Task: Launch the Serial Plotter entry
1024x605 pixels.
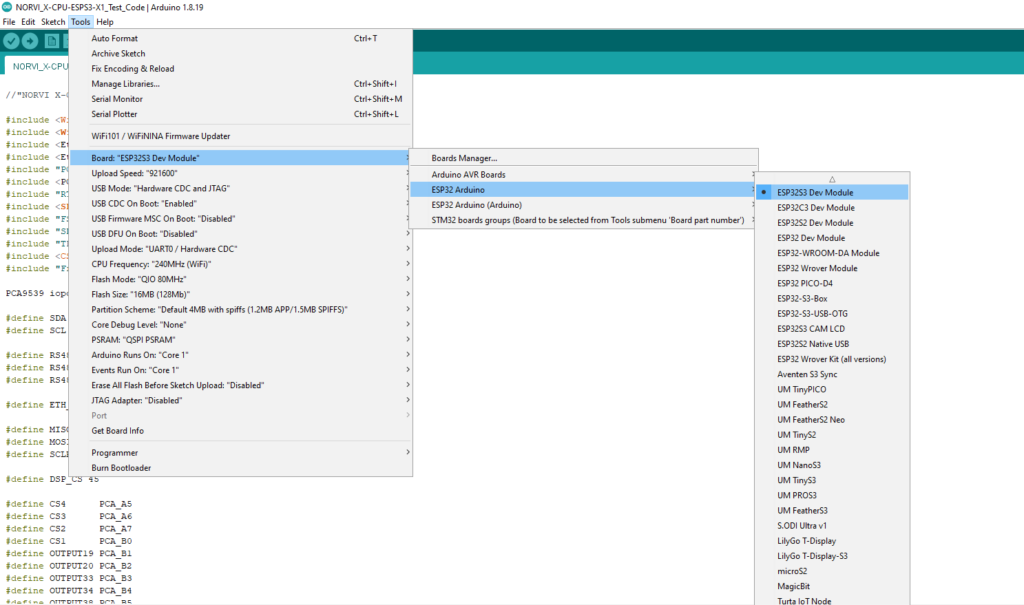Action: pos(240,114)
